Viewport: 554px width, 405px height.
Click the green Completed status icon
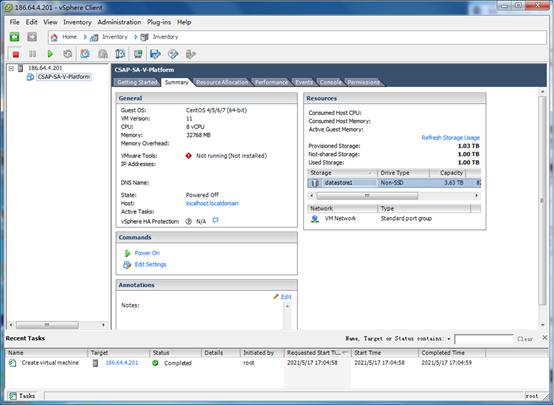pyautogui.click(x=155, y=363)
